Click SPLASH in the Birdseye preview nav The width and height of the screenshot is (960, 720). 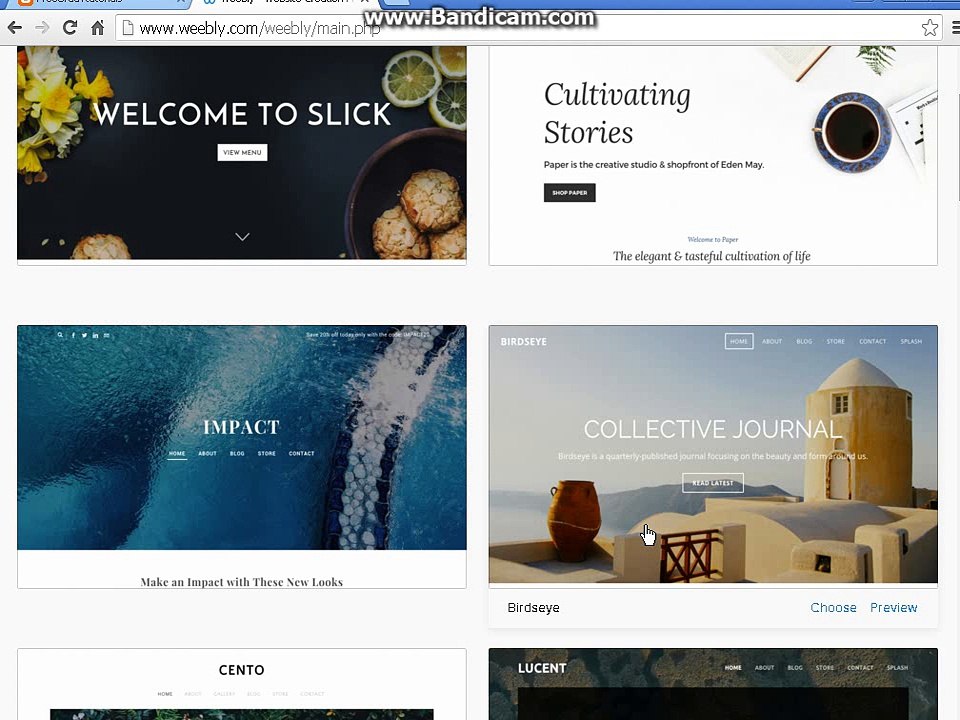coord(911,341)
